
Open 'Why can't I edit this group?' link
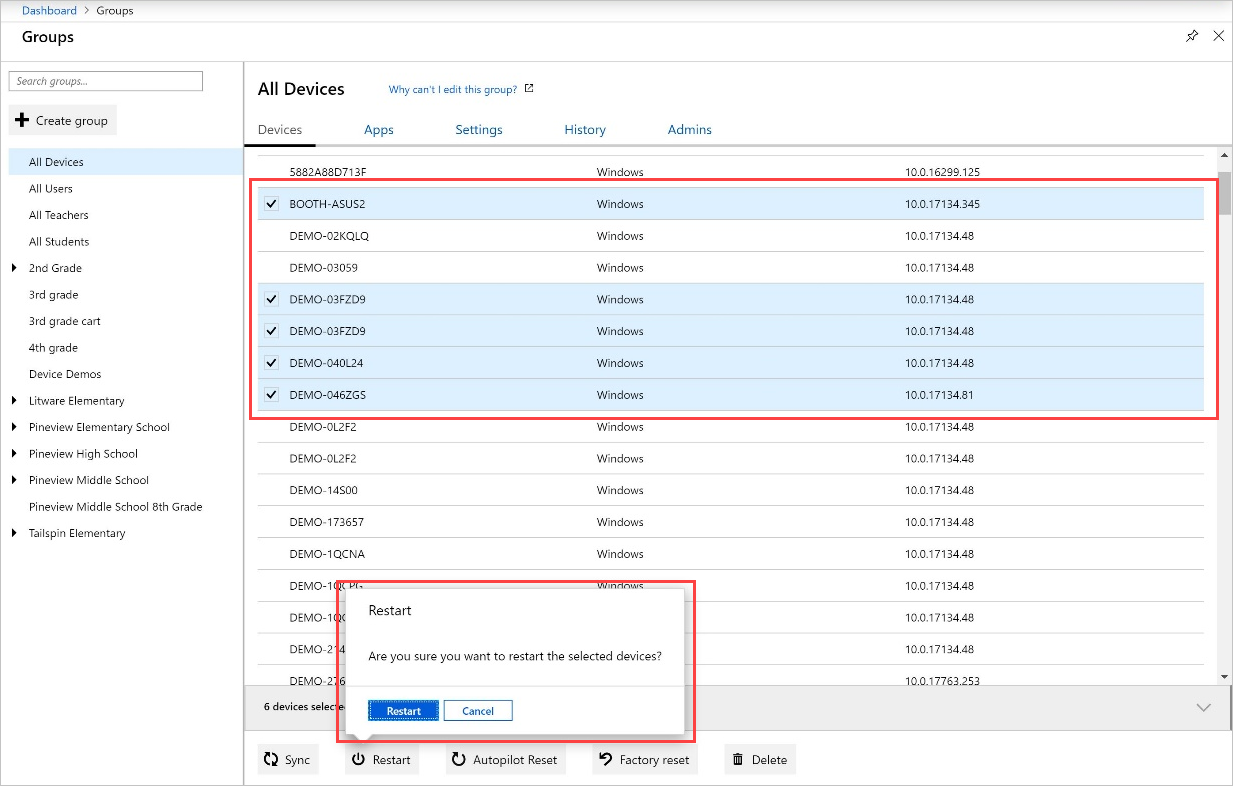[x=452, y=90]
